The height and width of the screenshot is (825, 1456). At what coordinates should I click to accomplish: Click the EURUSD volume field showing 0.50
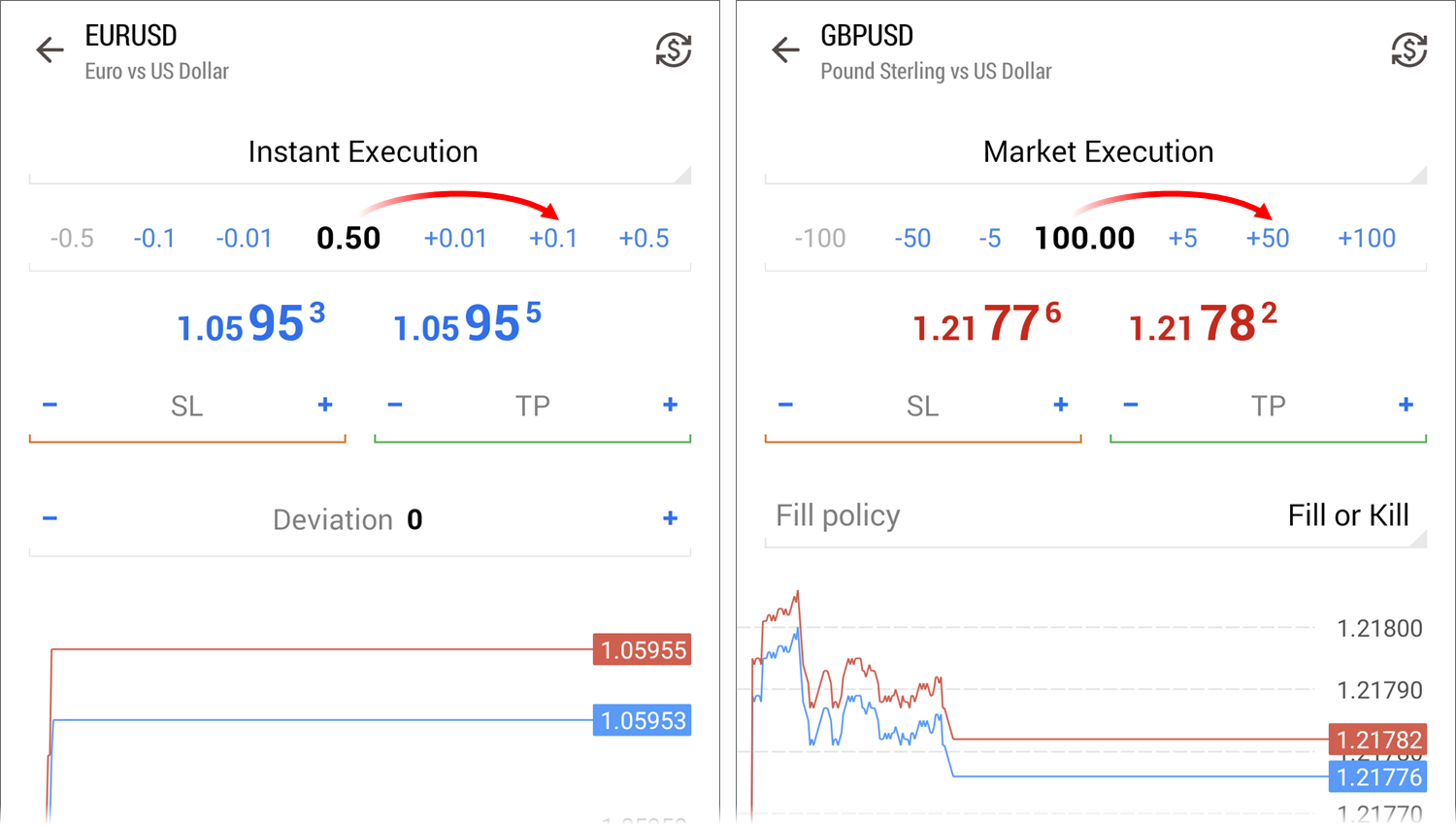click(347, 238)
